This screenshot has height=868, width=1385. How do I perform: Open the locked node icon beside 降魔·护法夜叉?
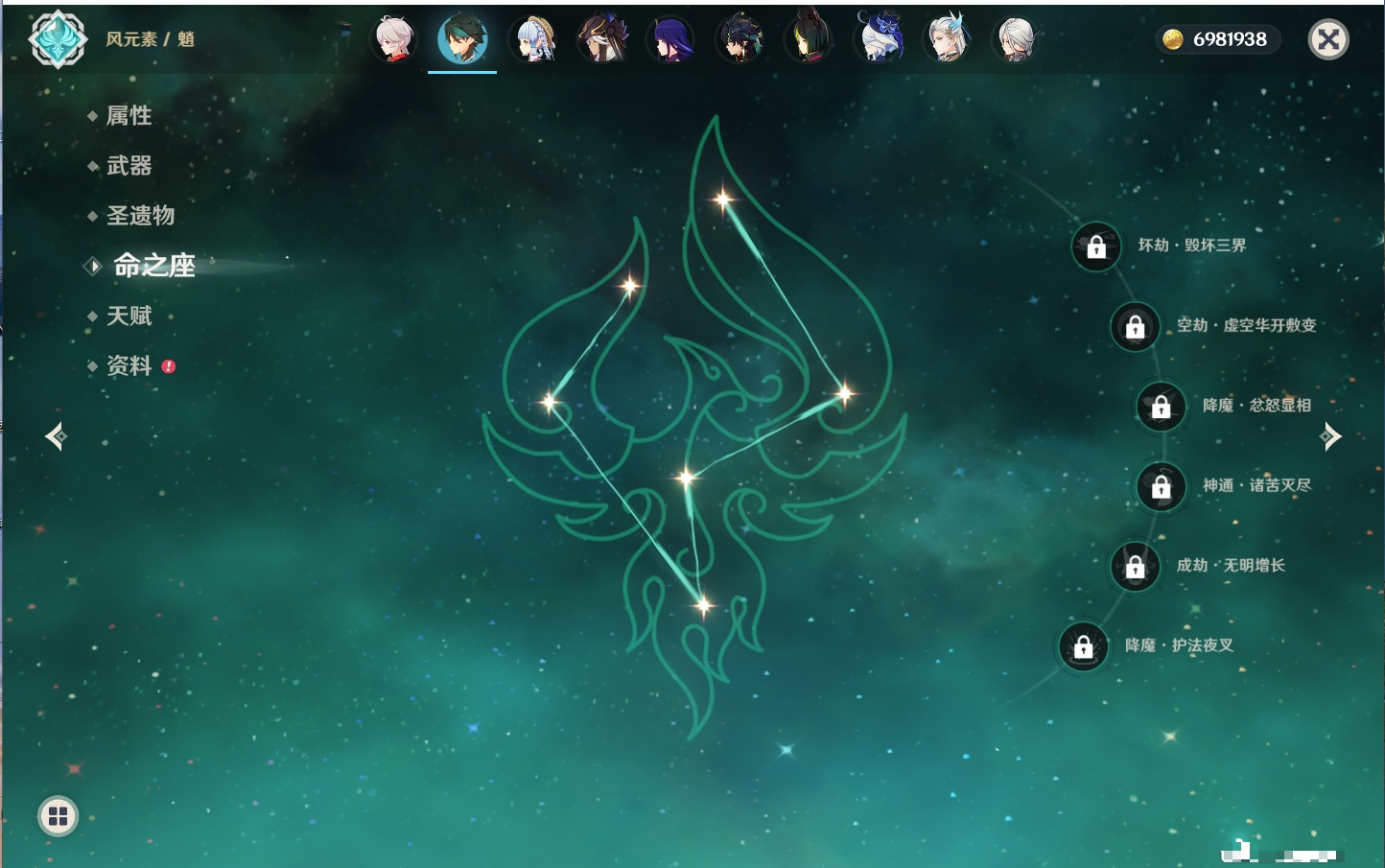point(1084,646)
